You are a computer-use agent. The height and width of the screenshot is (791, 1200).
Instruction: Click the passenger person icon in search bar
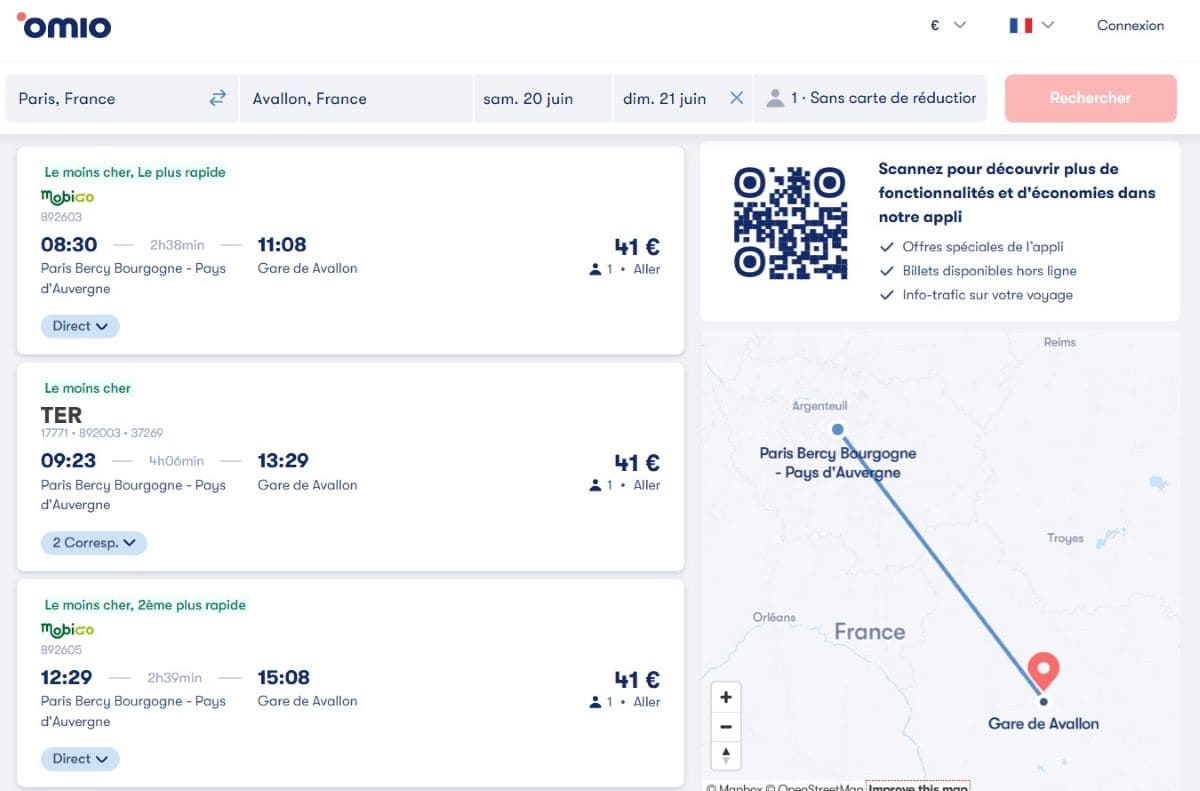[775, 98]
